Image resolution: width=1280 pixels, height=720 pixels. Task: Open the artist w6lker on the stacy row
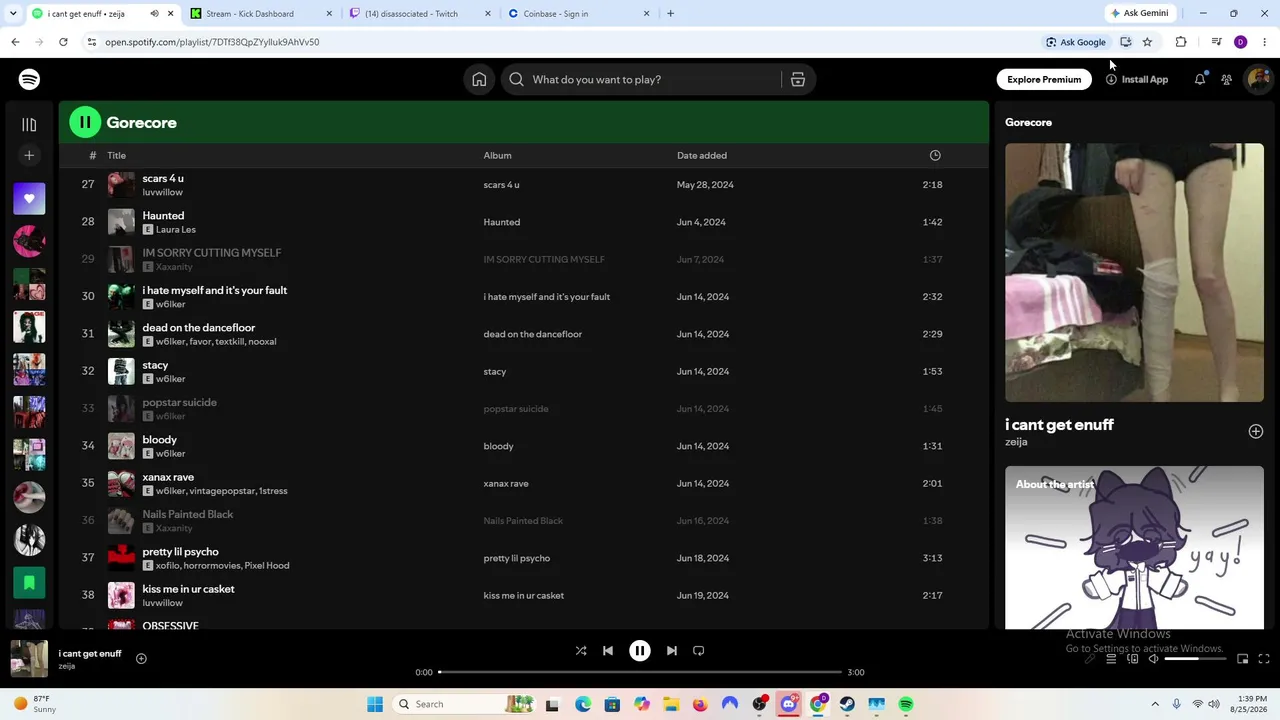(171, 379)
